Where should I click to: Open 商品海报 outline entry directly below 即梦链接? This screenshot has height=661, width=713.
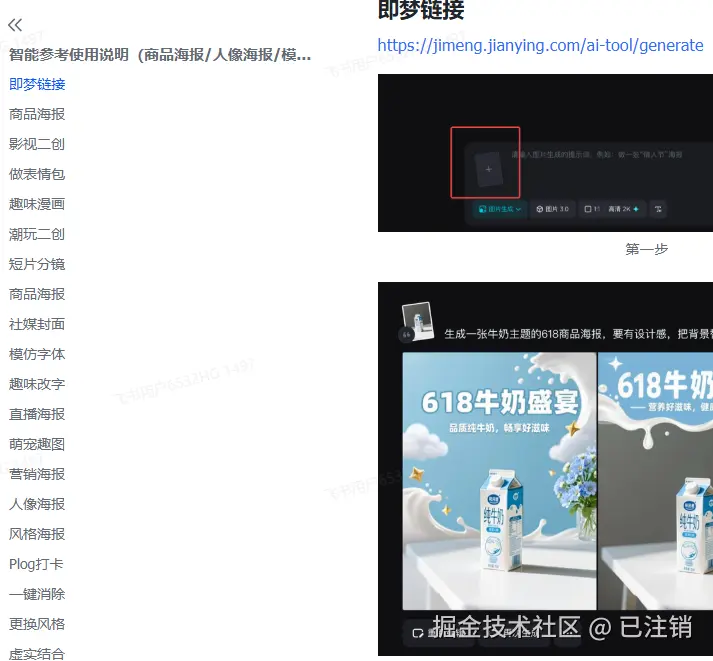point(37,114)
